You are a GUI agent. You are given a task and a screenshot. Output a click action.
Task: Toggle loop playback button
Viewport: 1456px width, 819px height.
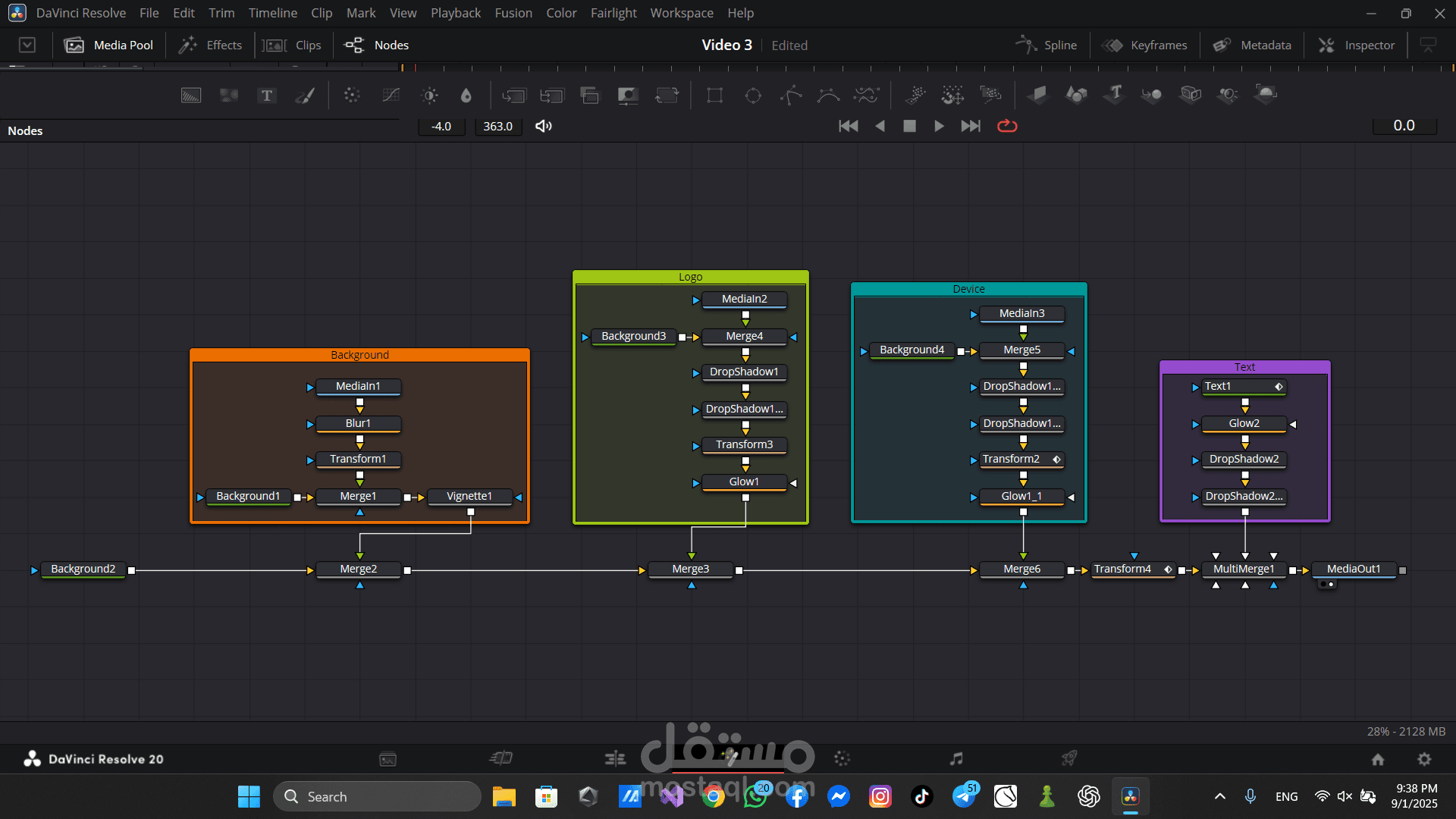pos(1007,126)
